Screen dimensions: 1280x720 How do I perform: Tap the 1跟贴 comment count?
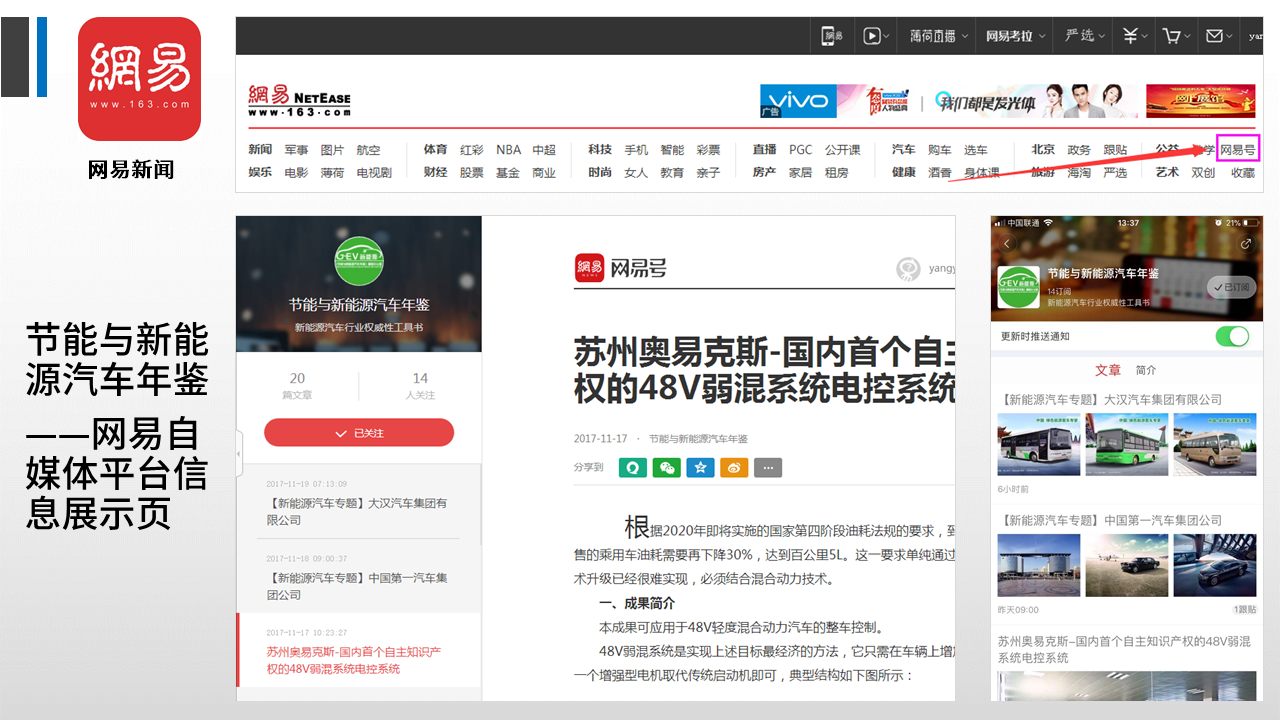point(1244,609)
